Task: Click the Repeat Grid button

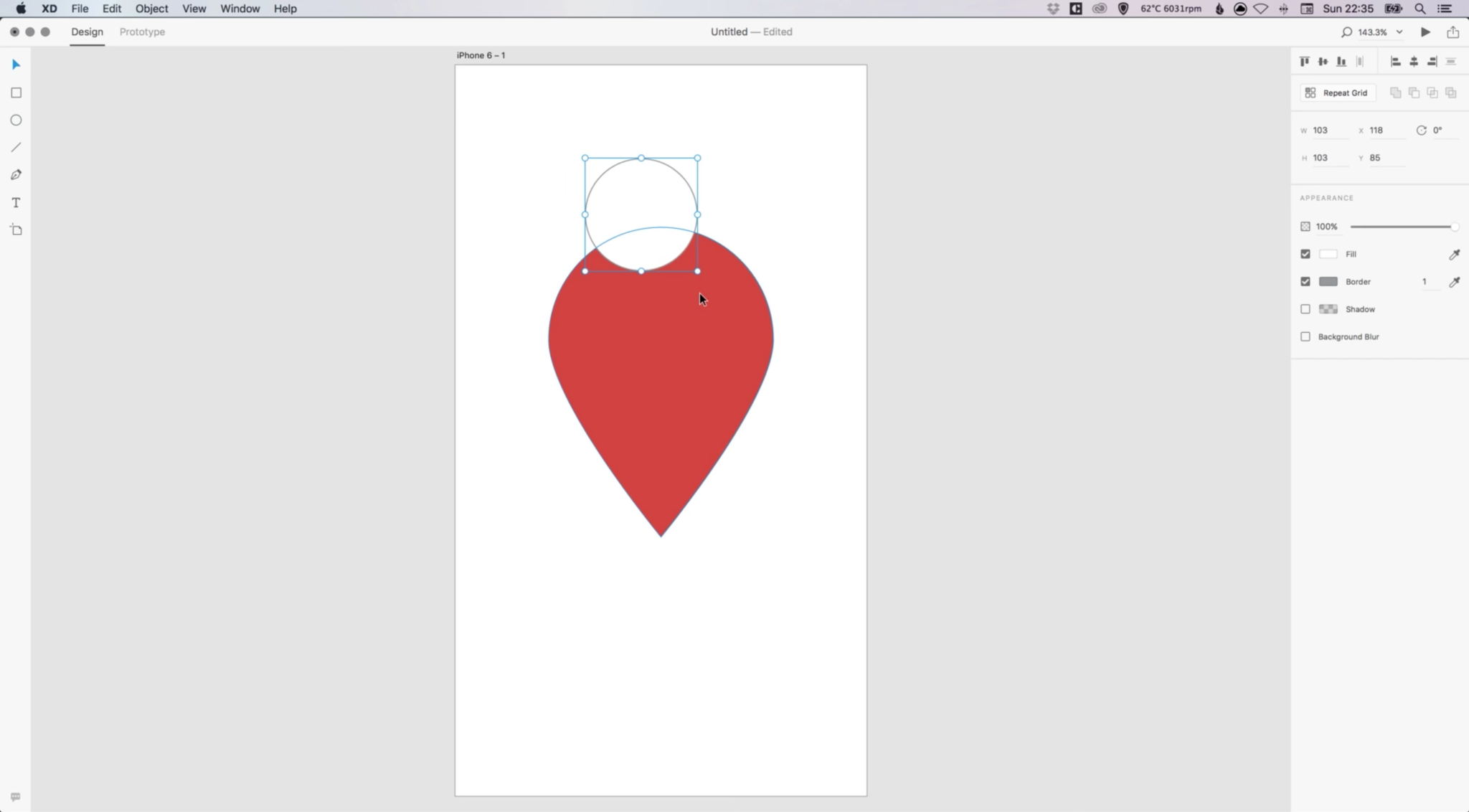Action: pos(1337,93)
